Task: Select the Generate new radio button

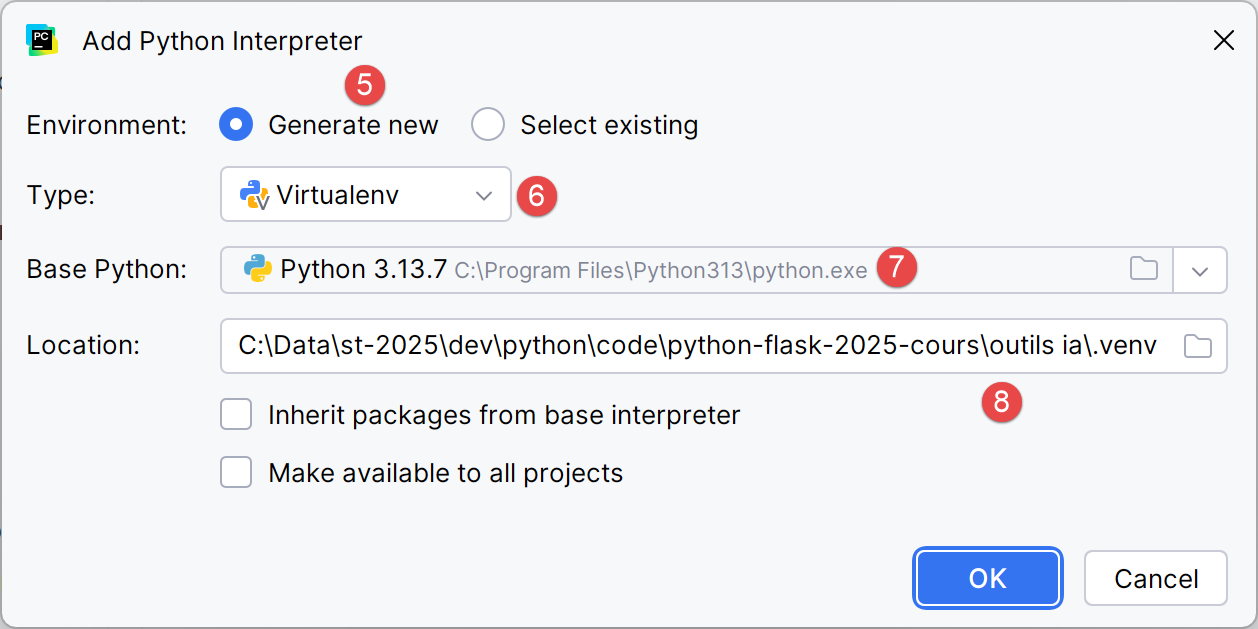Action: pos(236,125)
